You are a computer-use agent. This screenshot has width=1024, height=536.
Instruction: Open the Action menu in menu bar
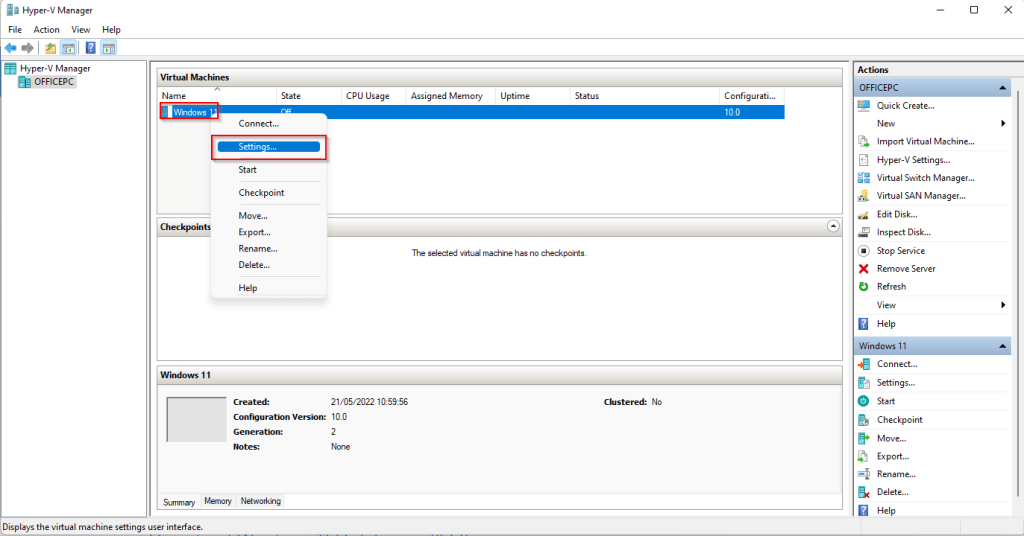(x=47, y=30)
